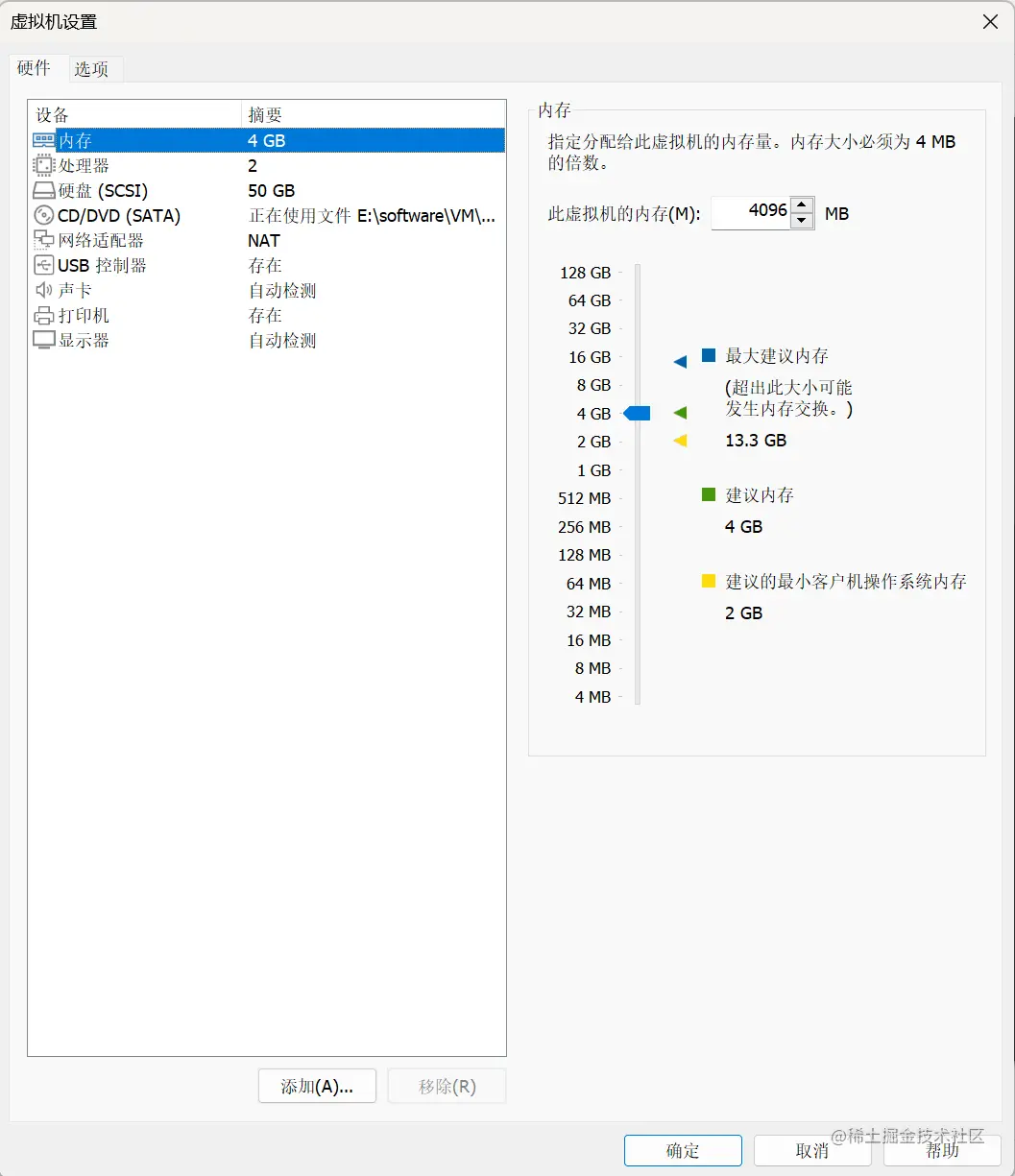Click the 移除(R) button to remove hardware

(x=447, y=1086)
